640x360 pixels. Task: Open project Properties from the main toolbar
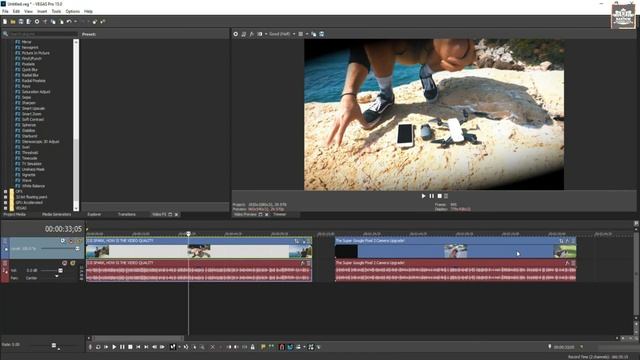tap(37, 21)
